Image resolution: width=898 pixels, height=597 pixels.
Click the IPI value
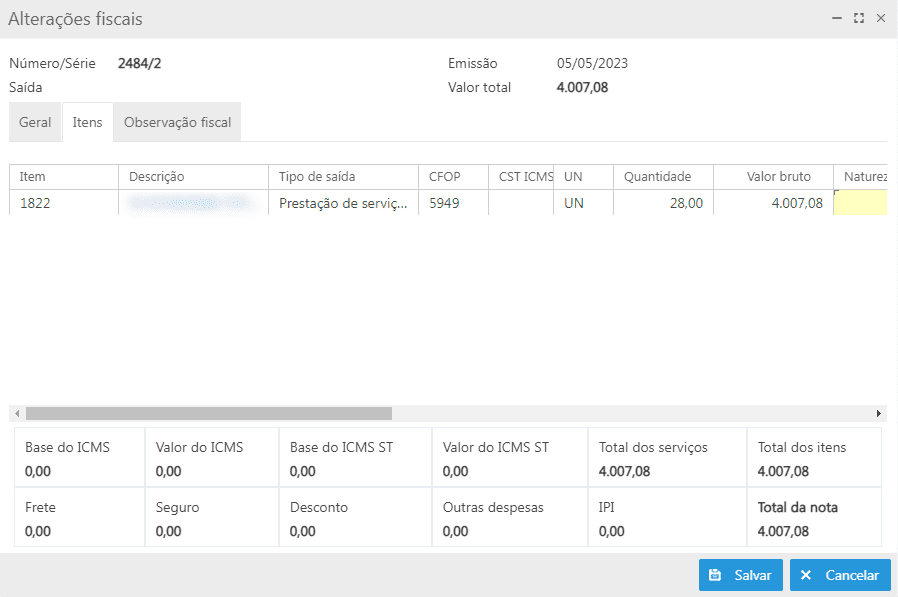coord(612,531)
